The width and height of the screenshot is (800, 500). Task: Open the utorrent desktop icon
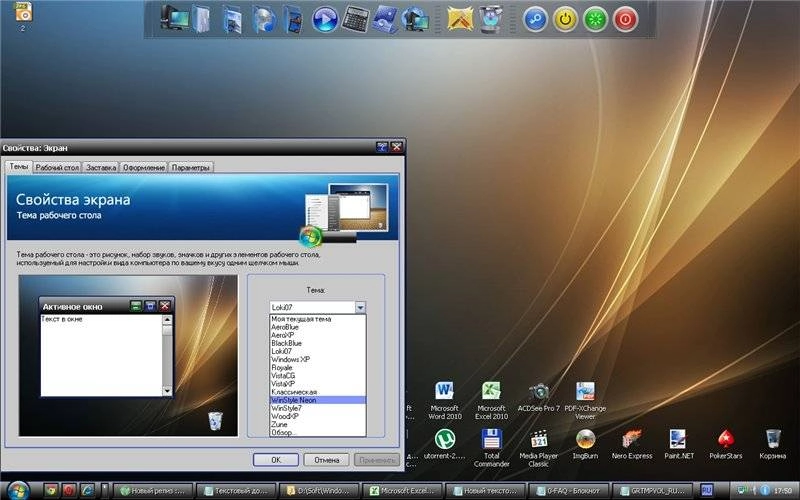[444, 444]
